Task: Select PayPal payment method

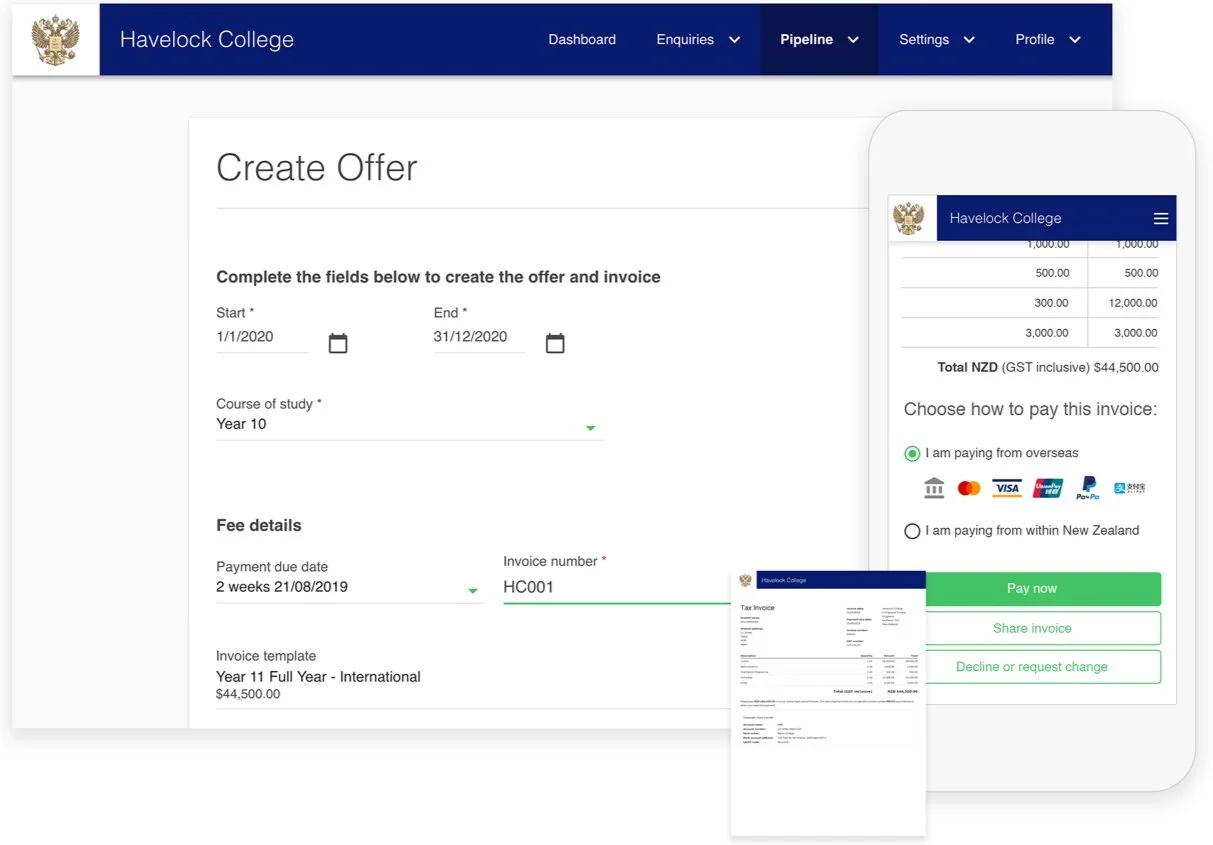Action: pos(1086,488)
